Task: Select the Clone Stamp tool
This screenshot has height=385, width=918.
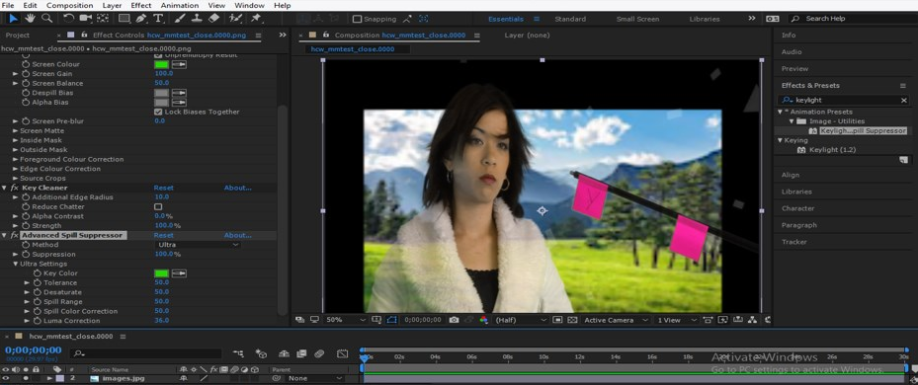Action: click(x=197, y=19)
